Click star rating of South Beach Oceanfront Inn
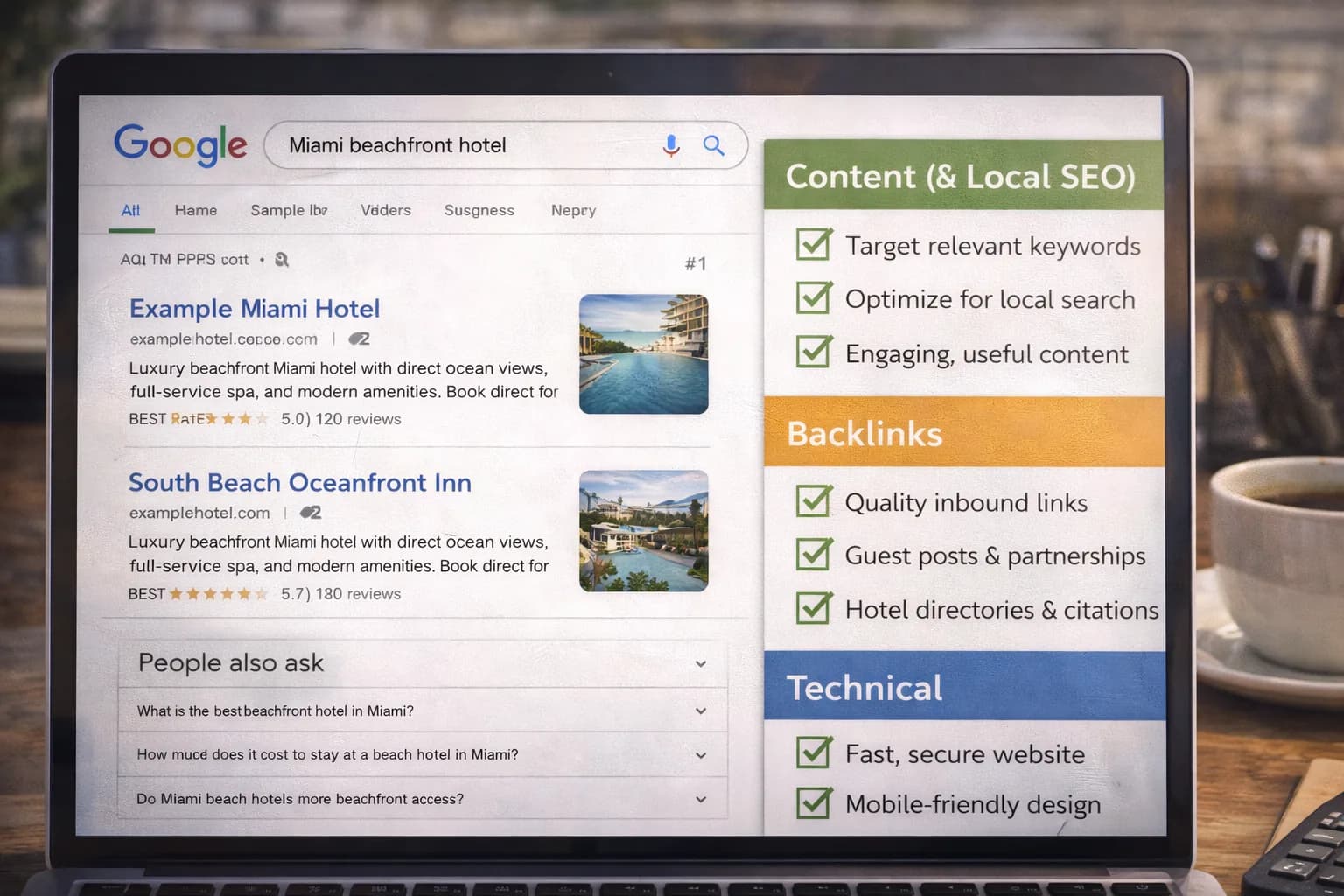The height and width of the screenshot is (896, 1344). pos(219,594)
